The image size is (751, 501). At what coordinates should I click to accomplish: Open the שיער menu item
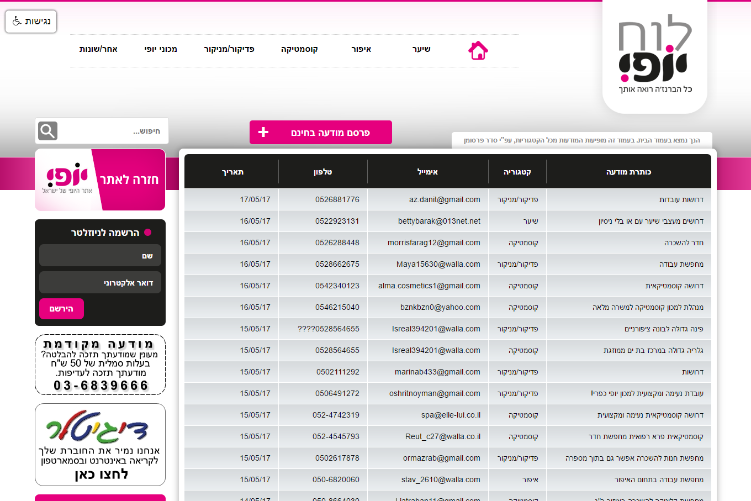click(421, 49)
